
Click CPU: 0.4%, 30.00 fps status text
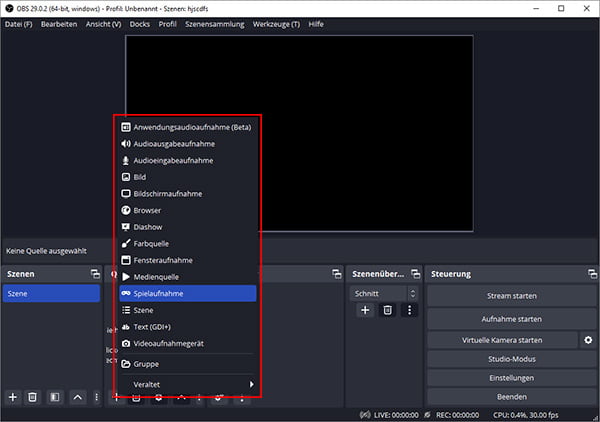(x=526, y=415)
